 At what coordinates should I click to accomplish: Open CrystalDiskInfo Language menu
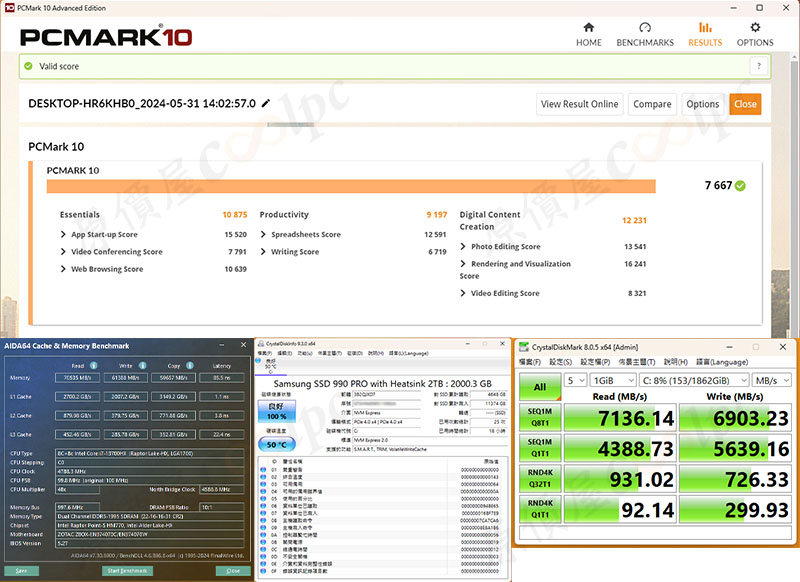(409, 353)
